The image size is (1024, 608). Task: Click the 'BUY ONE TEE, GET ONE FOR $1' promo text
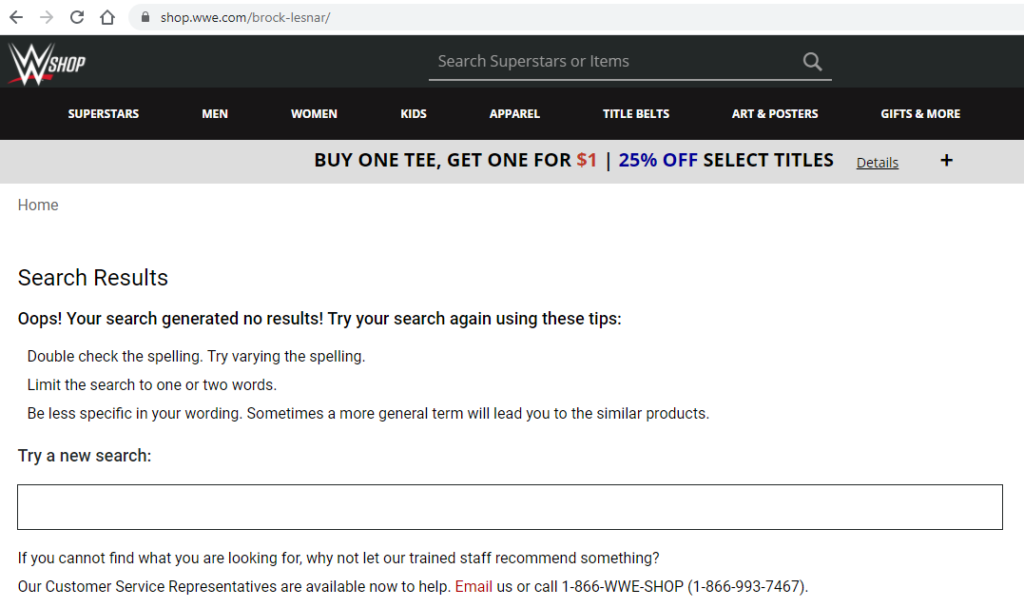point(455,160)
